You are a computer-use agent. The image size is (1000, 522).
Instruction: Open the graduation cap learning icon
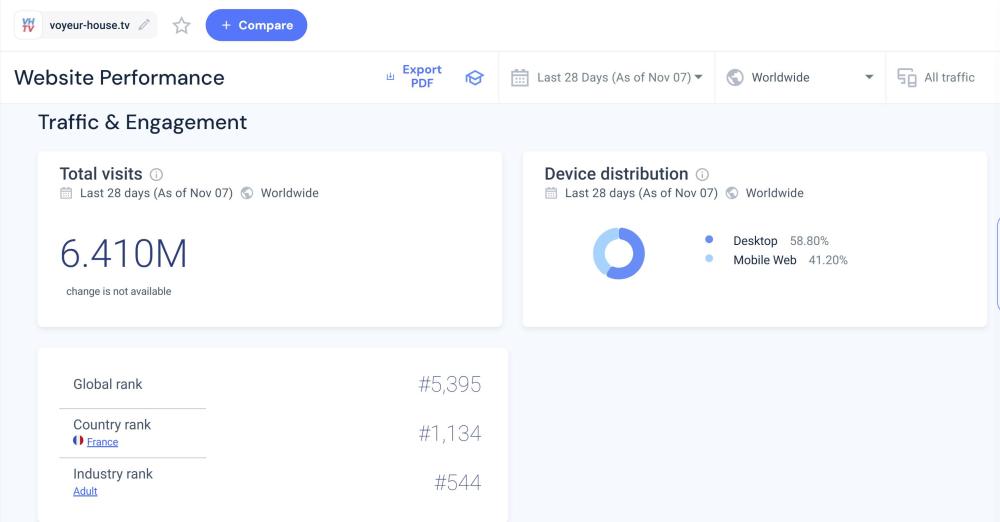(x=474, y=78)
